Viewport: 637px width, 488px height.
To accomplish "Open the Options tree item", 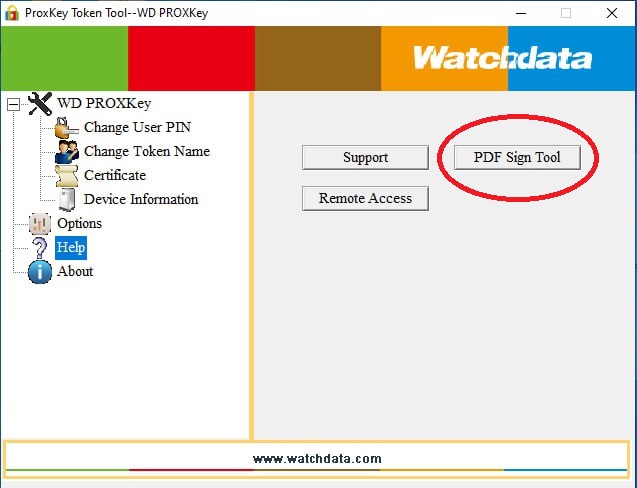I will point(80,223).
